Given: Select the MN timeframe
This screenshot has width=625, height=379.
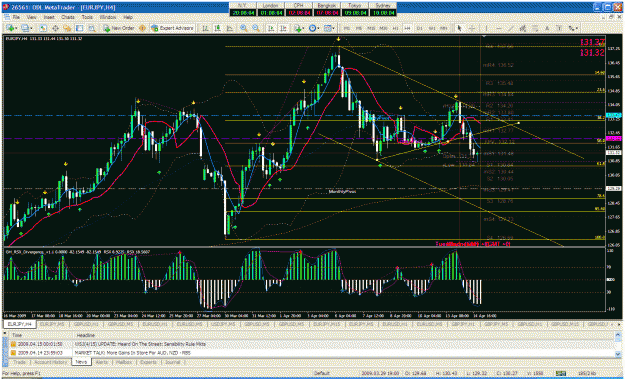Looking at the screenshot, I should click(x=444, y=28).
